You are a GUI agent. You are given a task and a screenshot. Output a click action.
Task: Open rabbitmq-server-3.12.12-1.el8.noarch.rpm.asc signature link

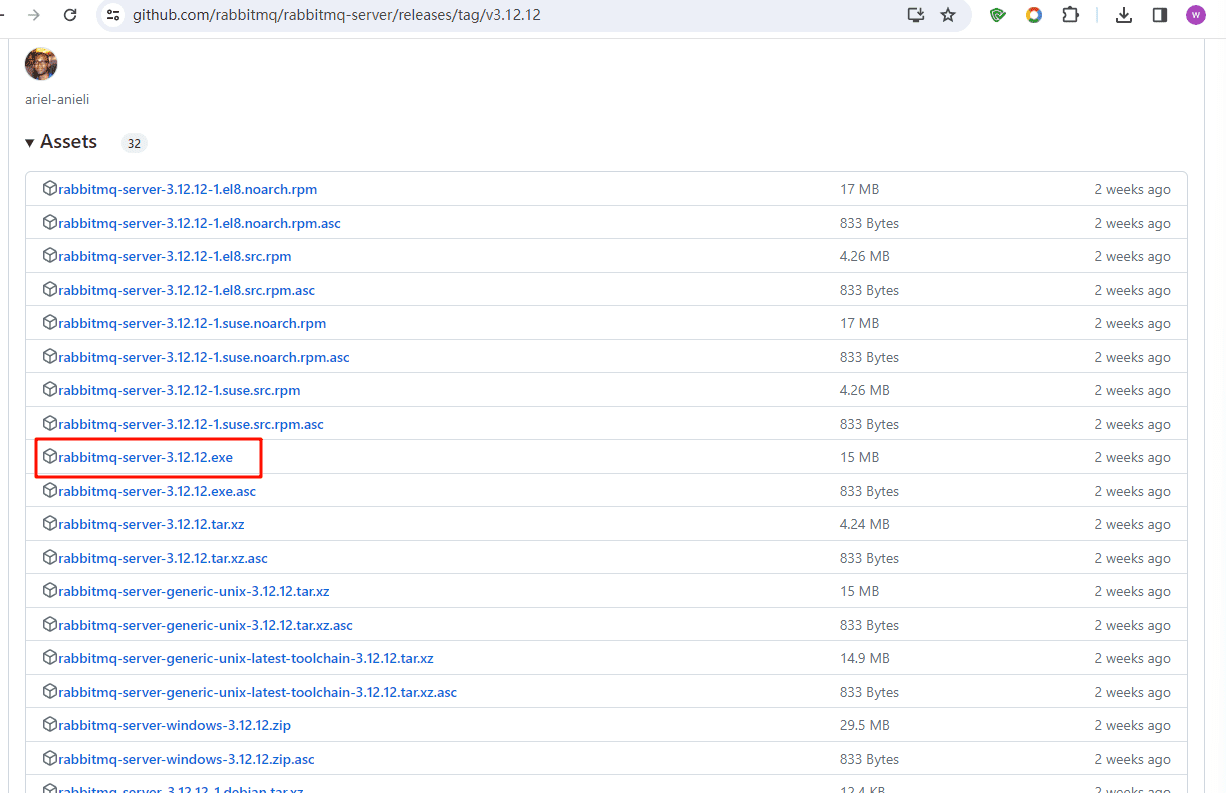point(199,223)
